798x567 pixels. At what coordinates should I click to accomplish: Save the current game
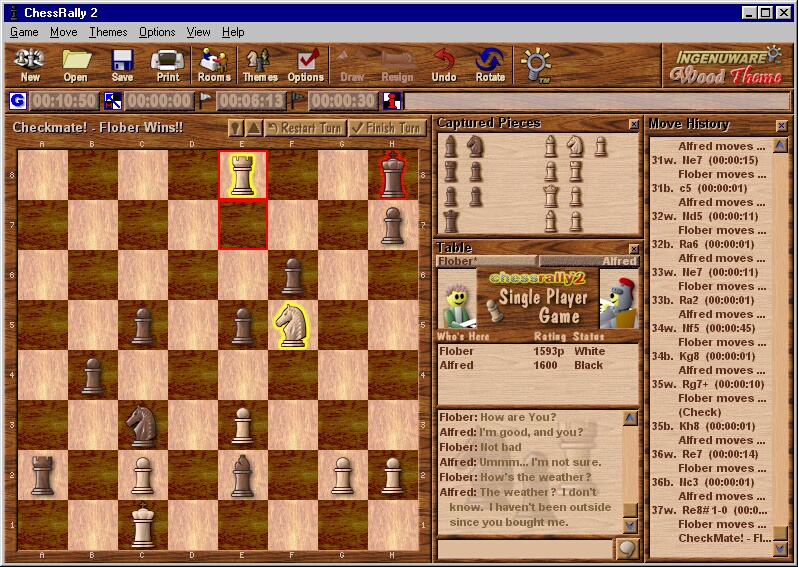pyautogui.click(x=122, y=65)
